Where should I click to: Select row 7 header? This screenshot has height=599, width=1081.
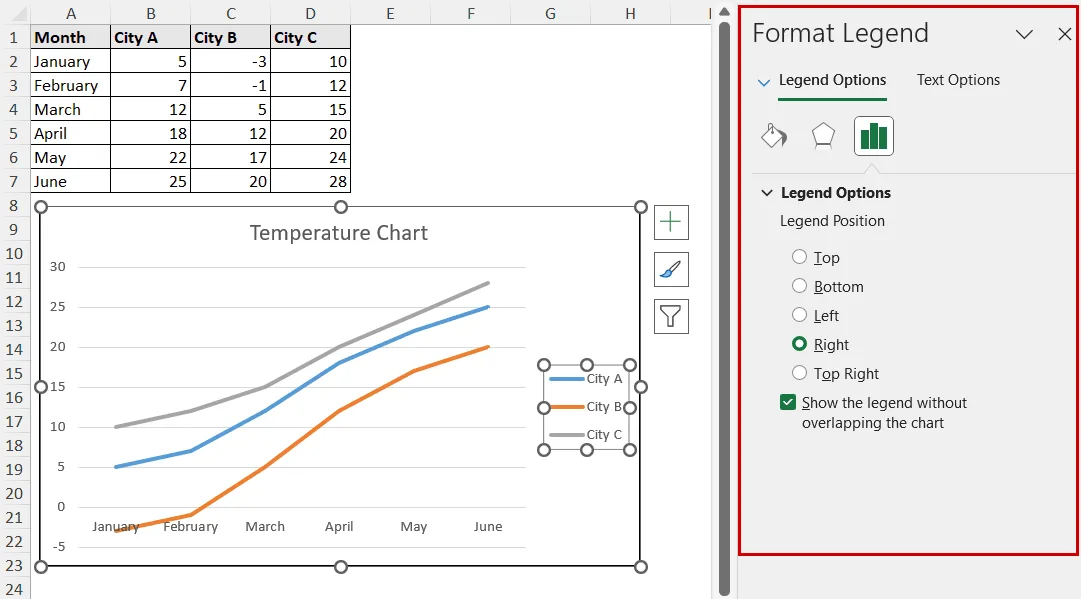pos(14,181)
